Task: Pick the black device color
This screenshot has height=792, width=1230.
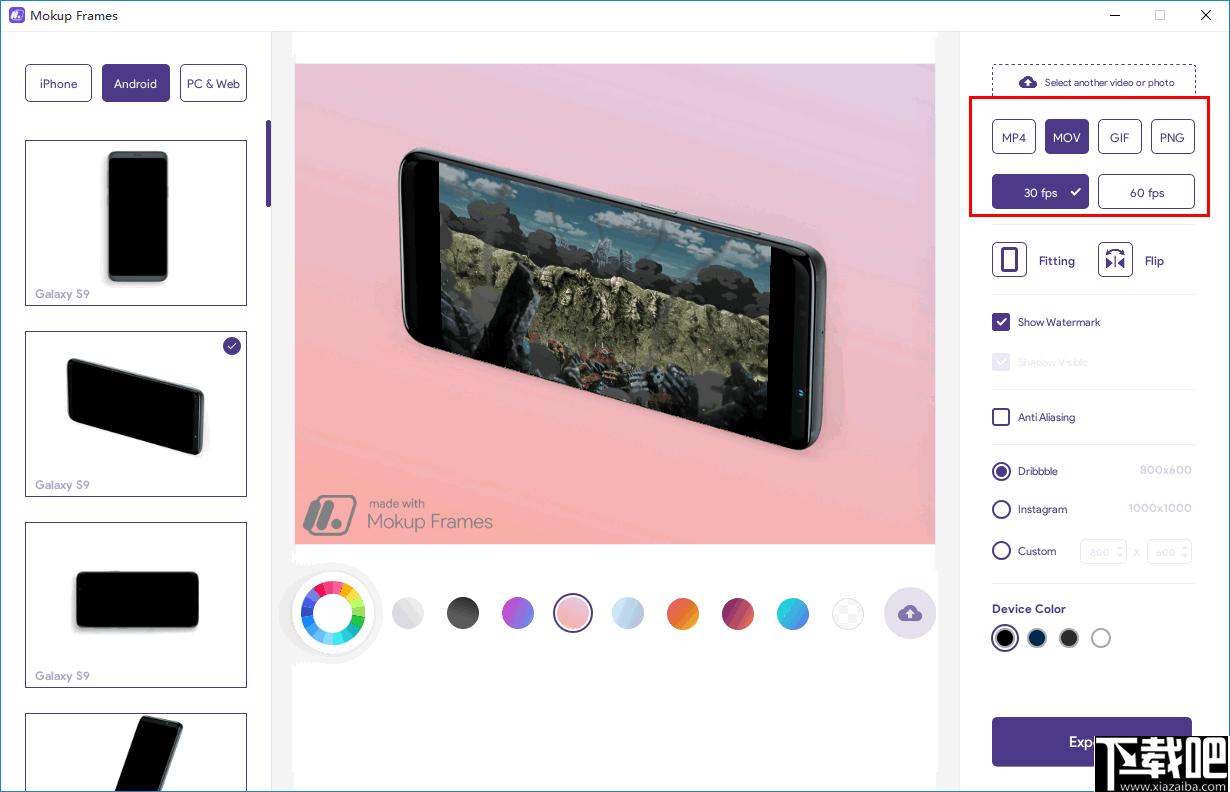Action: click(x=1005, y=638)
